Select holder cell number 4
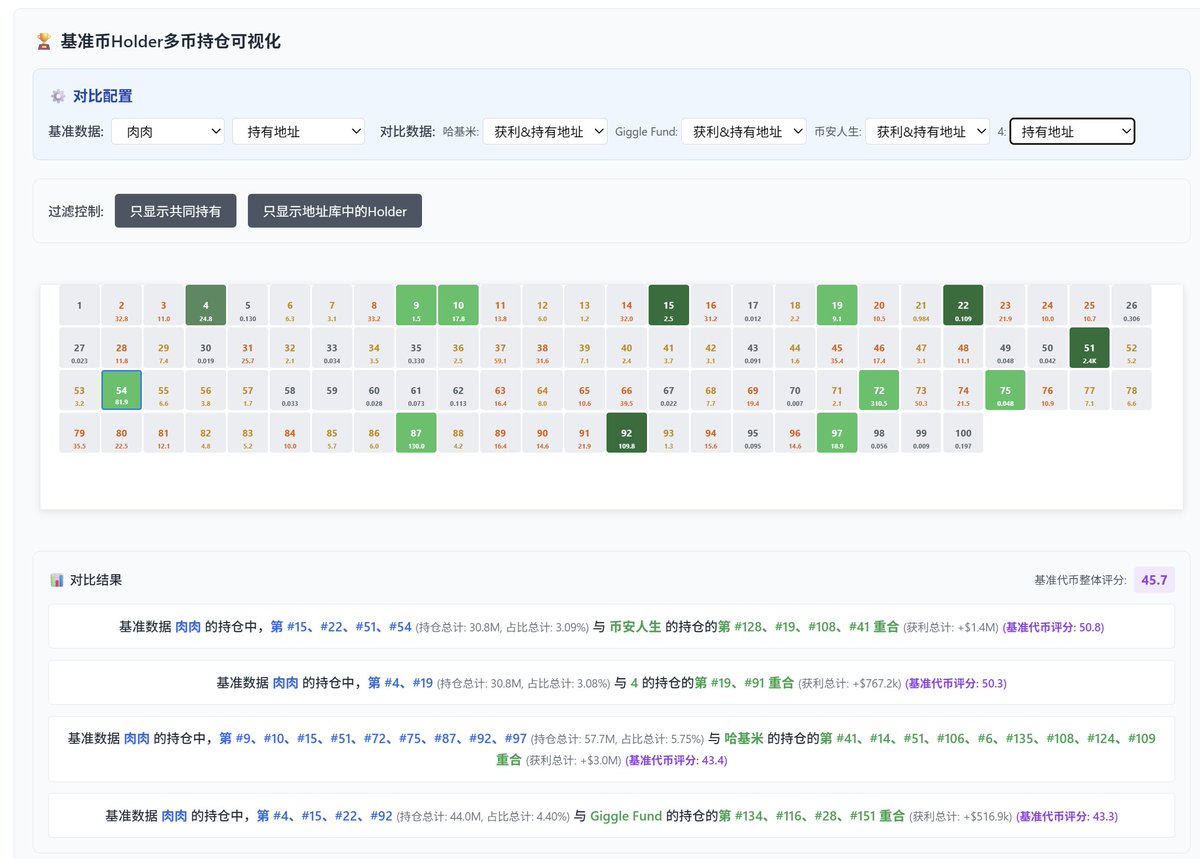Screen dimensions: 1200x859 (x=206, y=305)
